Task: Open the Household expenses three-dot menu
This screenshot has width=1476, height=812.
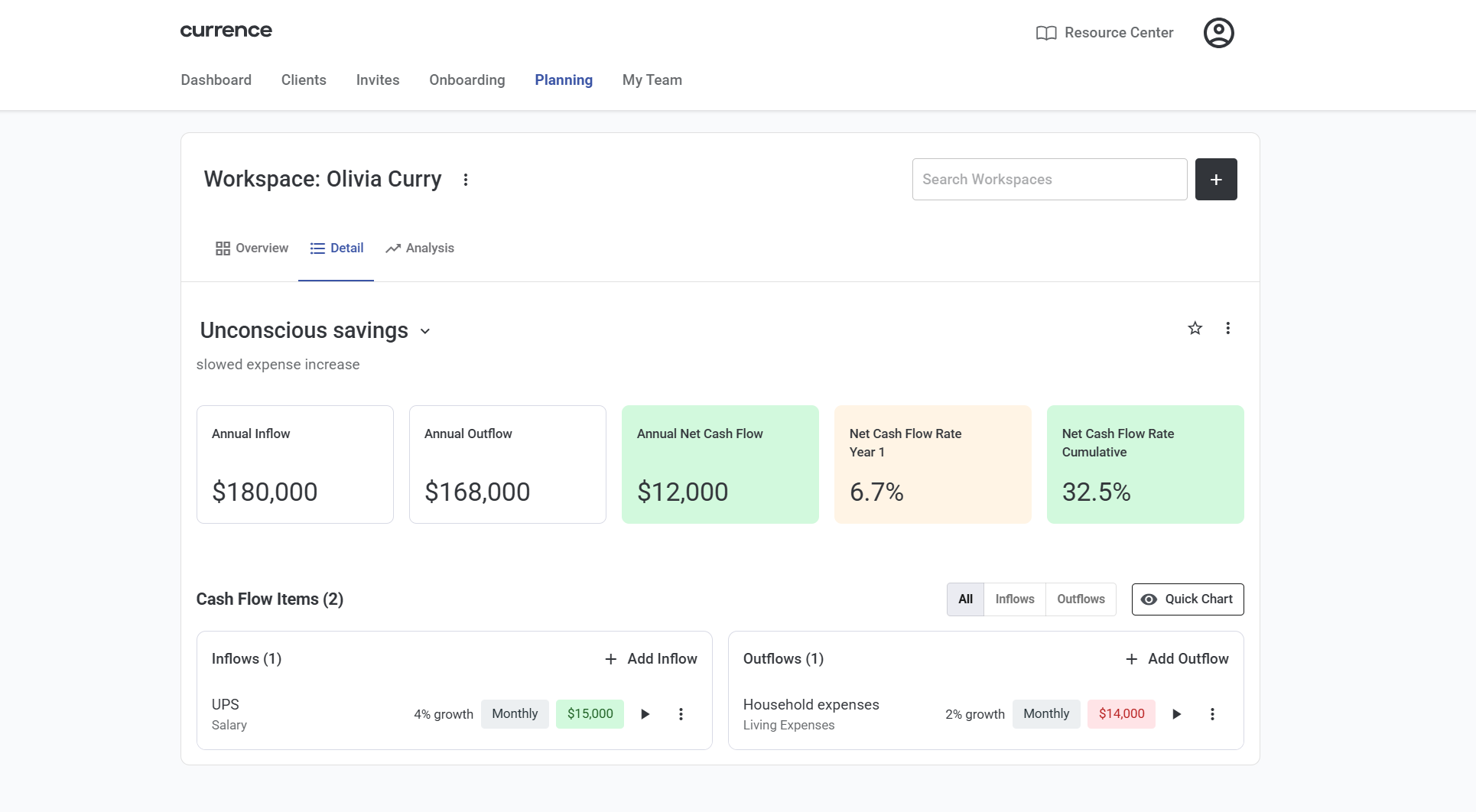Action: (1211, 714)
